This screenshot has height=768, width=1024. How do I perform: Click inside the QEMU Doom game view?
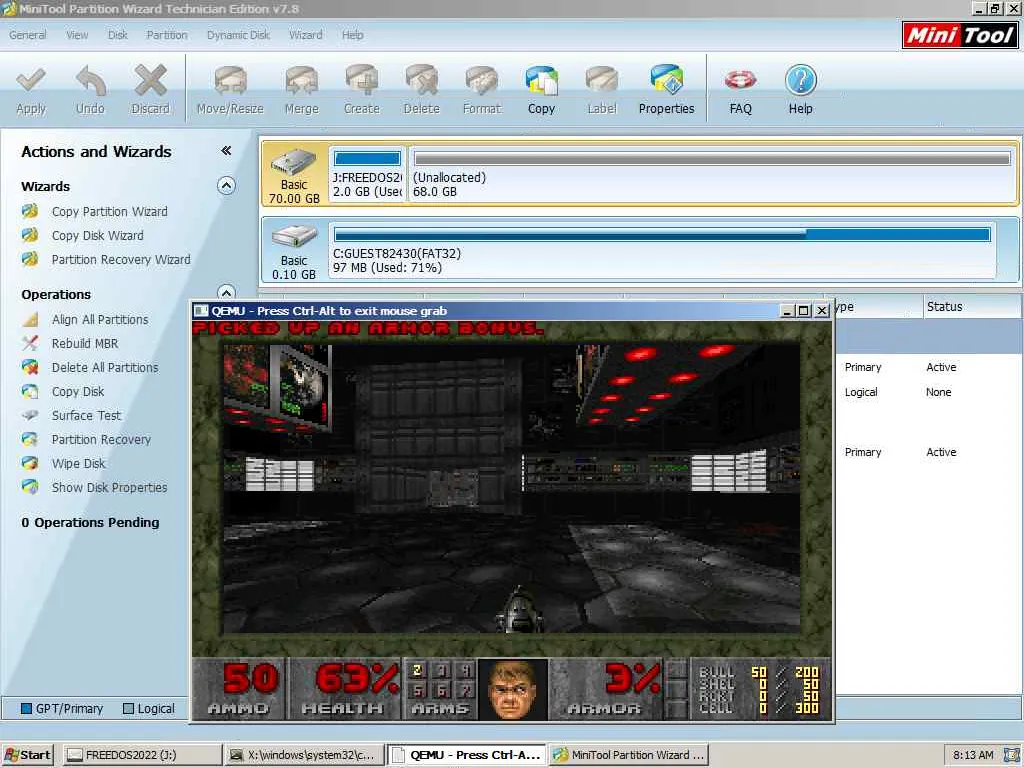tap(512, 488)
